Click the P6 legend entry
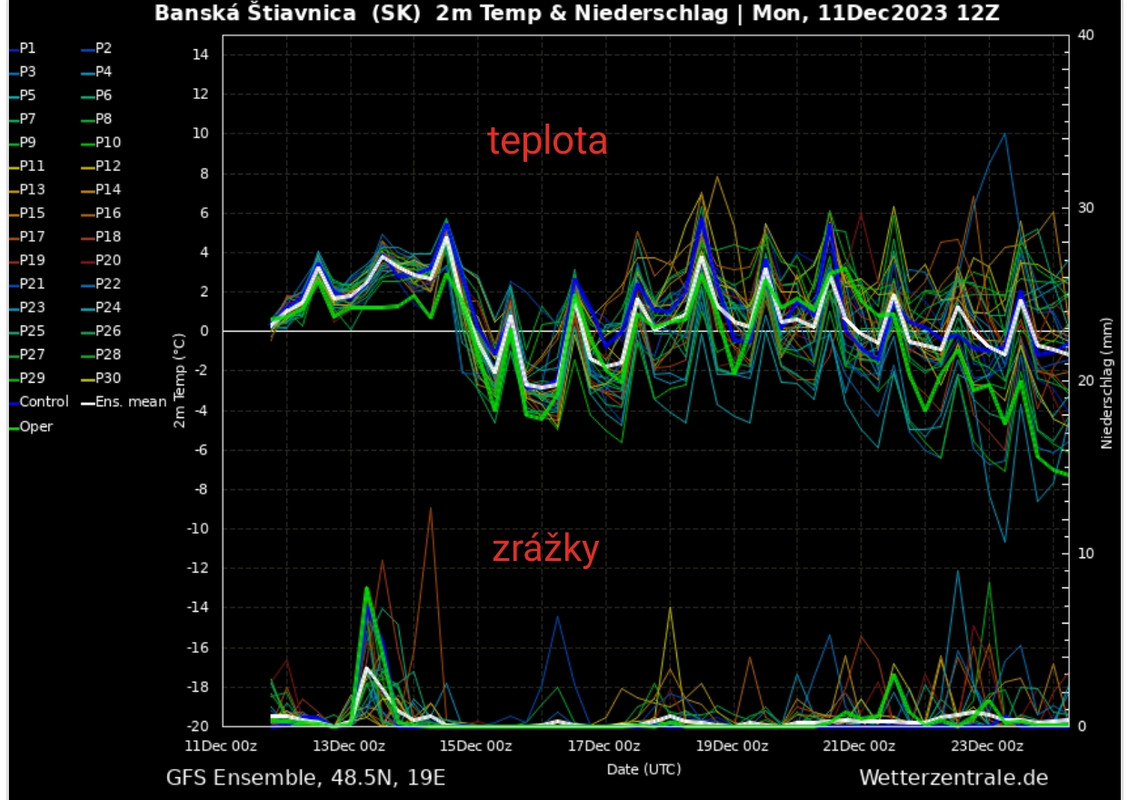The image size is (1127, 800). point(97,96)
